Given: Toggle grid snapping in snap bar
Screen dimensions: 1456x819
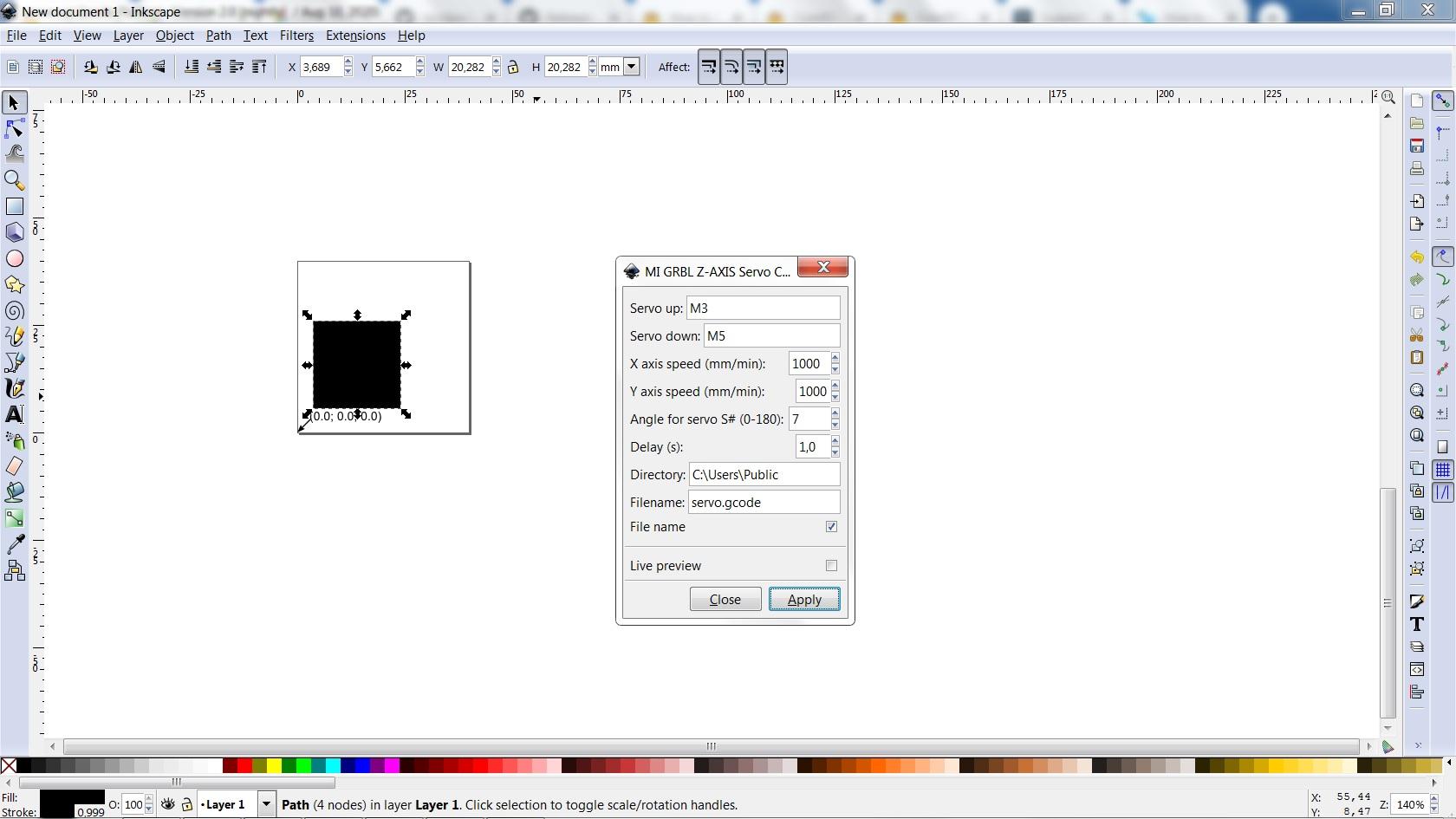Looking at the screenshot, I should click(x=1442, y=470).
